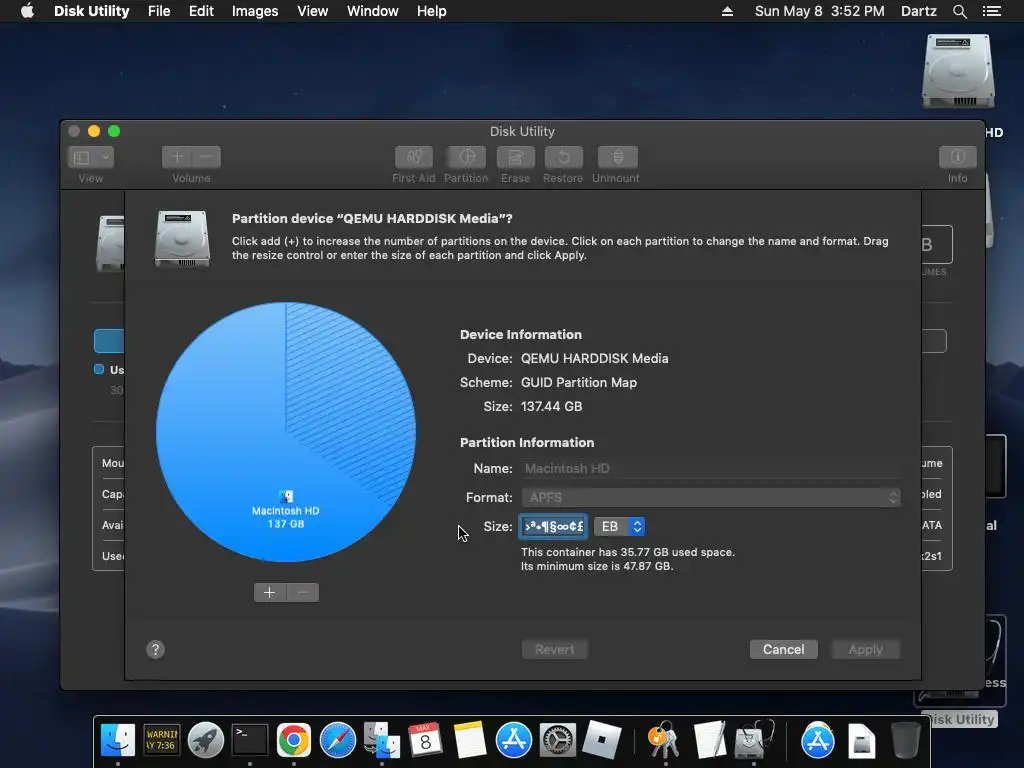Open the hard disk icon on desktop
The height and width of the screenshot is (768, 1024).
(x=958, y=71)
